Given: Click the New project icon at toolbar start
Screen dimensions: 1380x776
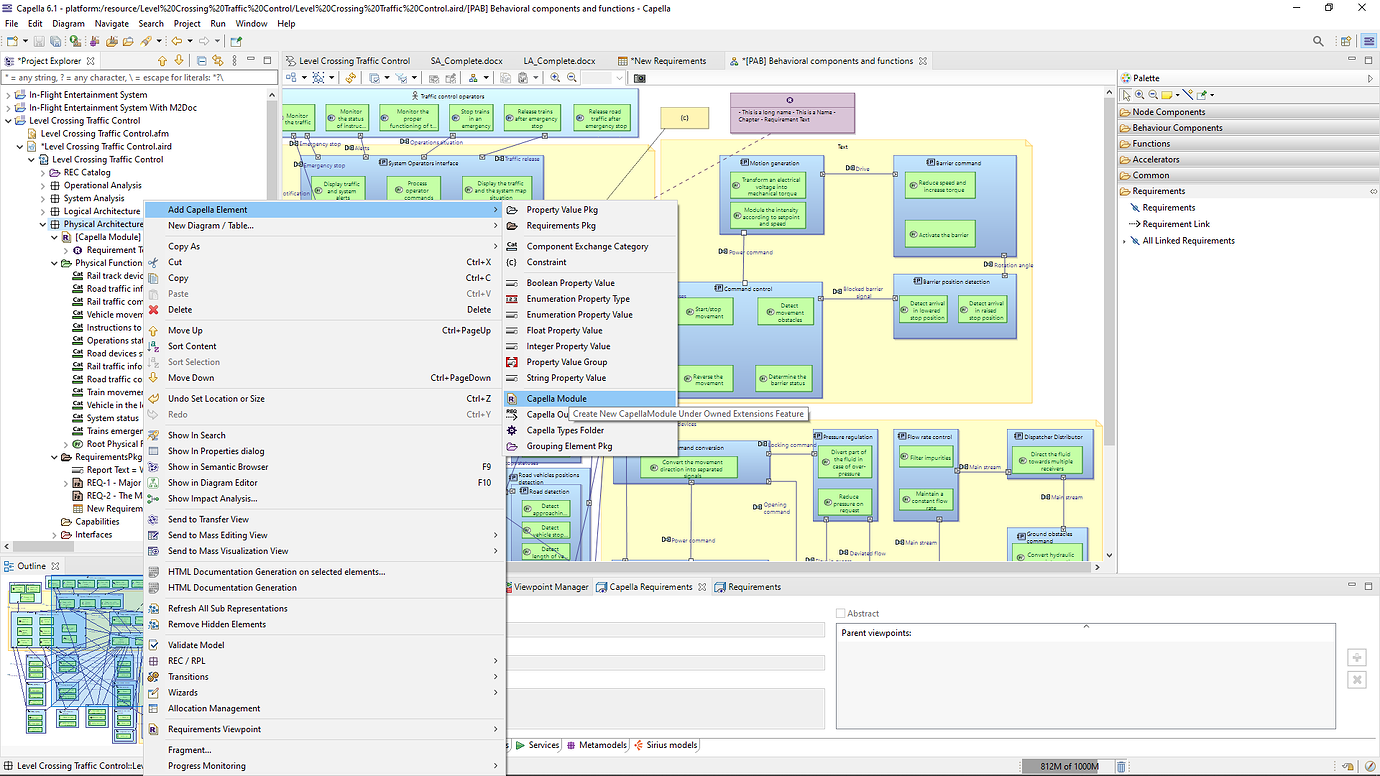Looking at the screenshot, I should point(12,41).
